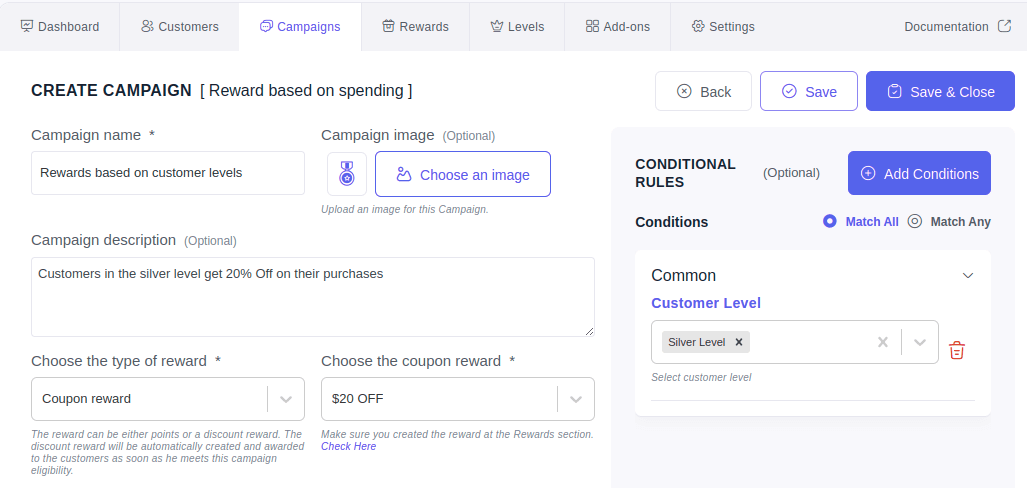This screenshot has width=1027, height=488.
Task: Click the red trash icon beside Customer Level
Action: (957, 350)
